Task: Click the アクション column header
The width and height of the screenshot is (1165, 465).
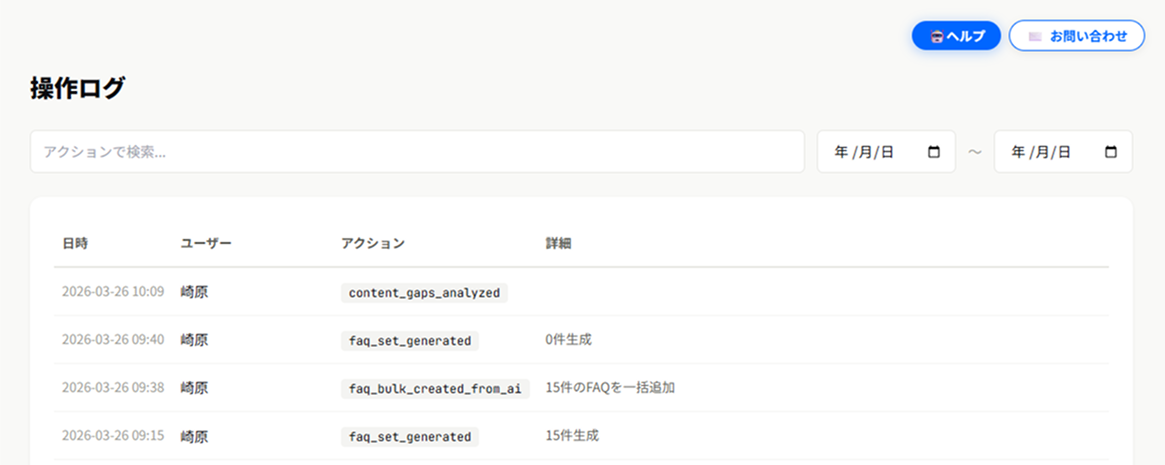Action: click(x=373, y=243)
